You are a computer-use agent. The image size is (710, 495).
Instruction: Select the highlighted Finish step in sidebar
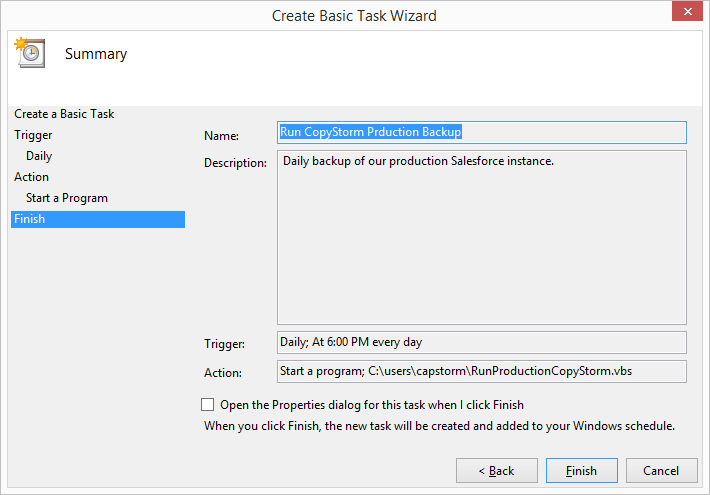coord(98,219)
